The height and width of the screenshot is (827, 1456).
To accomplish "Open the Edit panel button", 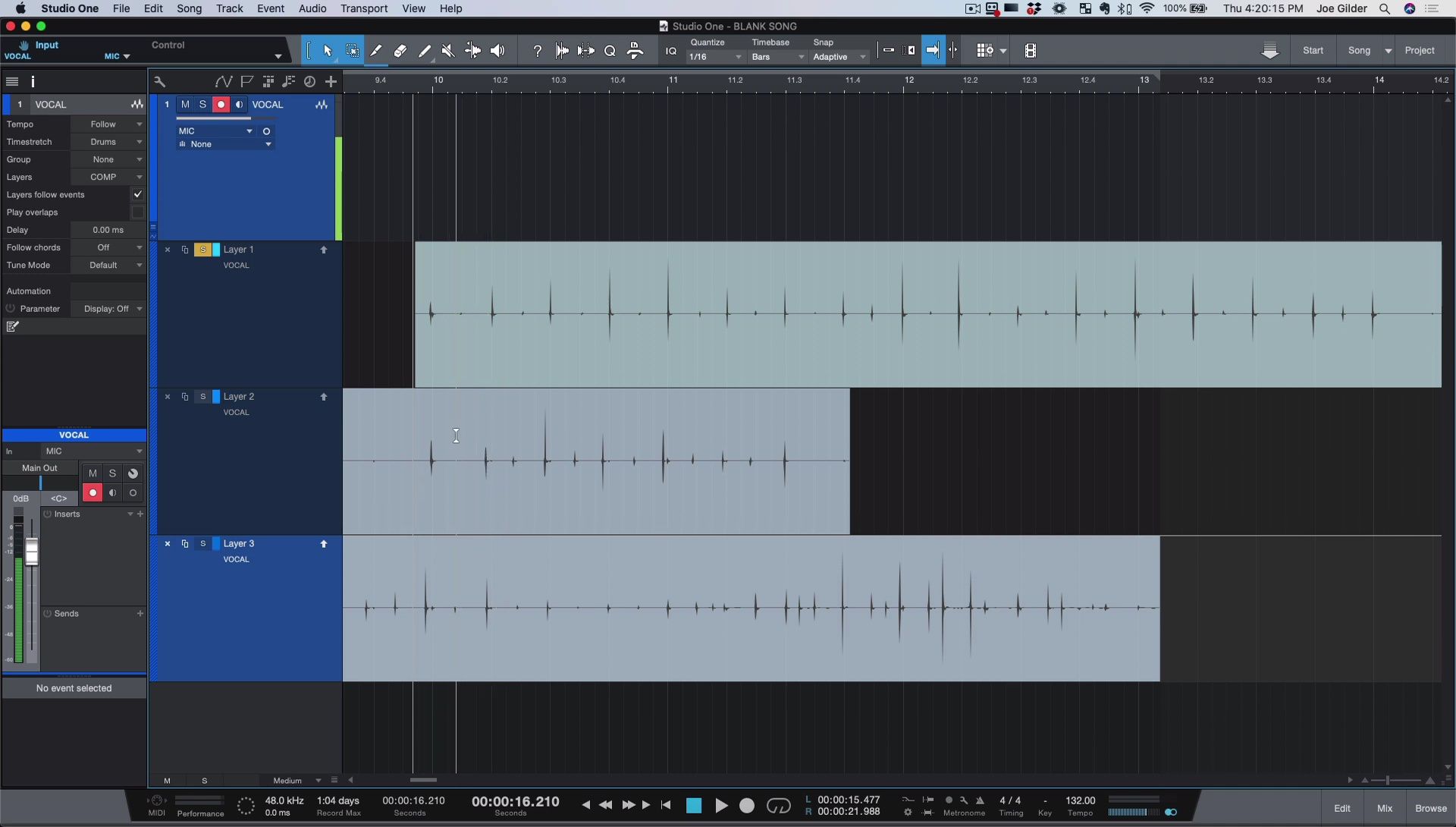I will [1342, 808].
